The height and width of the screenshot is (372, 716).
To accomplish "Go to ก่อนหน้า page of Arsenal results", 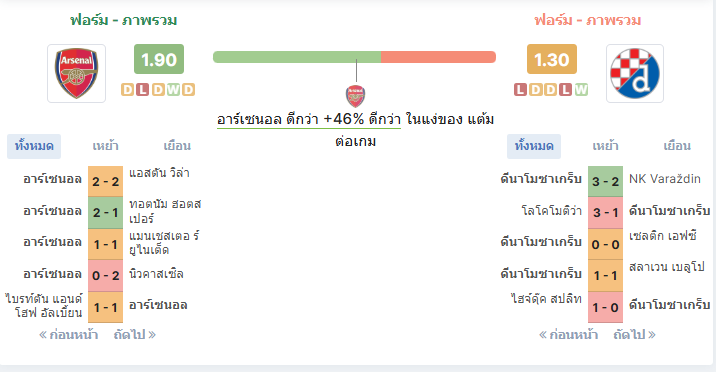I will tap(68, 335).
